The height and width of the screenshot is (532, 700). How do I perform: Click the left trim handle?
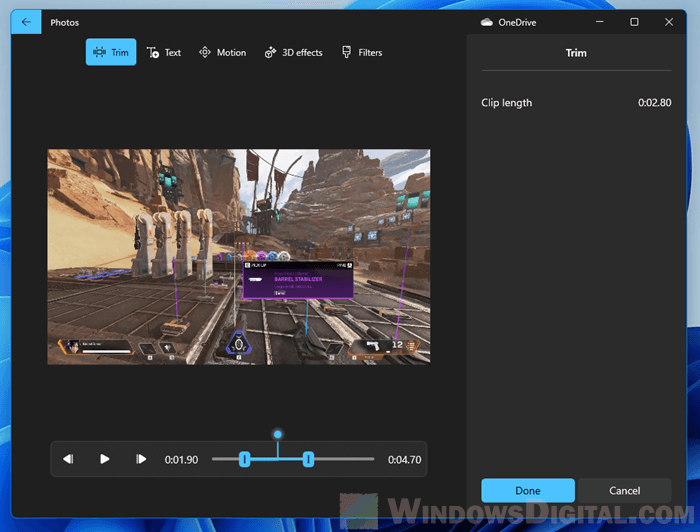point(244,459)
